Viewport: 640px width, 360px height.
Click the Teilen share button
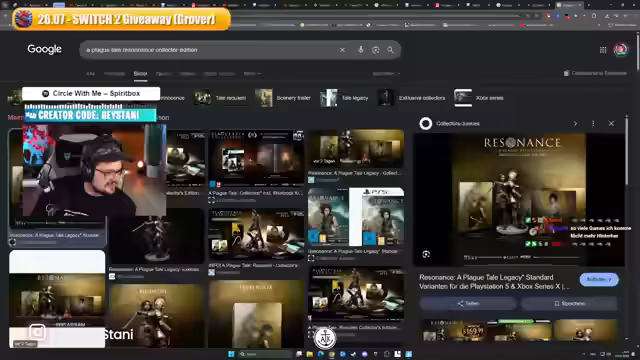pos(468,303)
